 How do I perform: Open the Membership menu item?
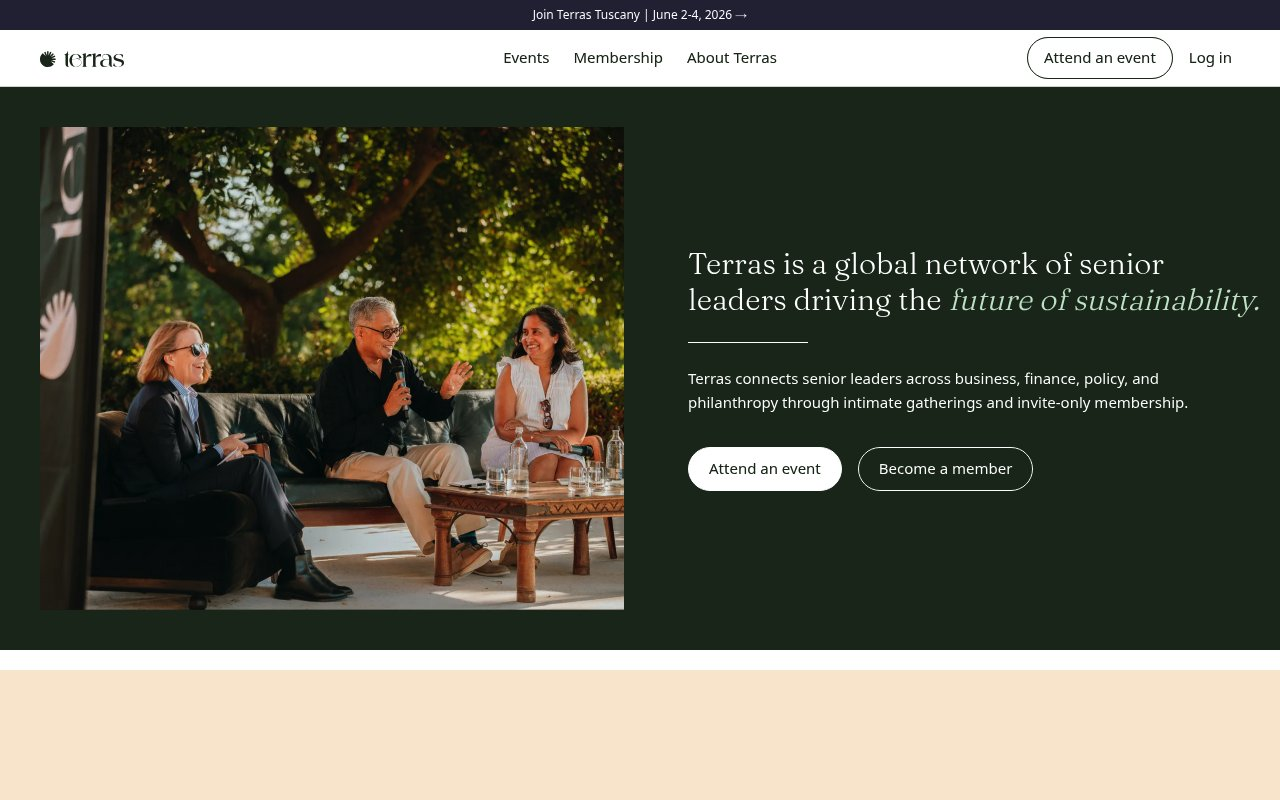coord(618,58)
